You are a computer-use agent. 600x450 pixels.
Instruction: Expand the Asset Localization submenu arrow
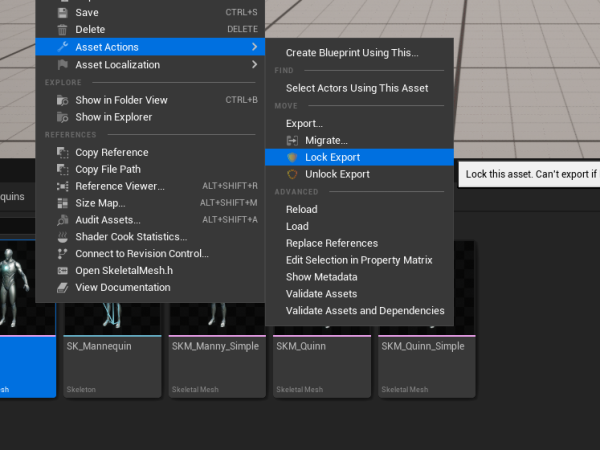click(254, 65)
